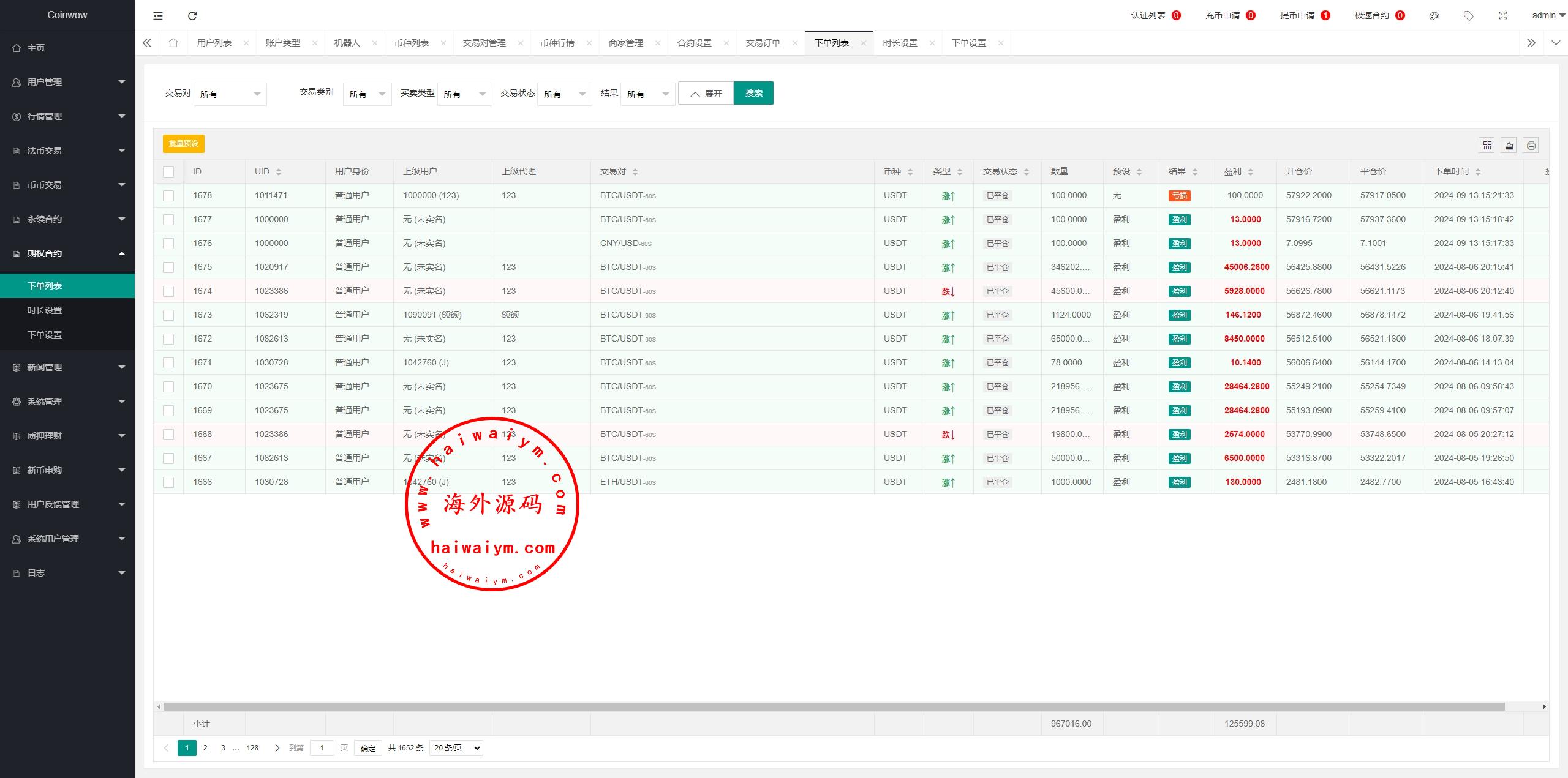Open the 交易对 filter dropdown
Image resolution: width=1568 pixels, height=778 pixels.
click(x=230, y=94)
